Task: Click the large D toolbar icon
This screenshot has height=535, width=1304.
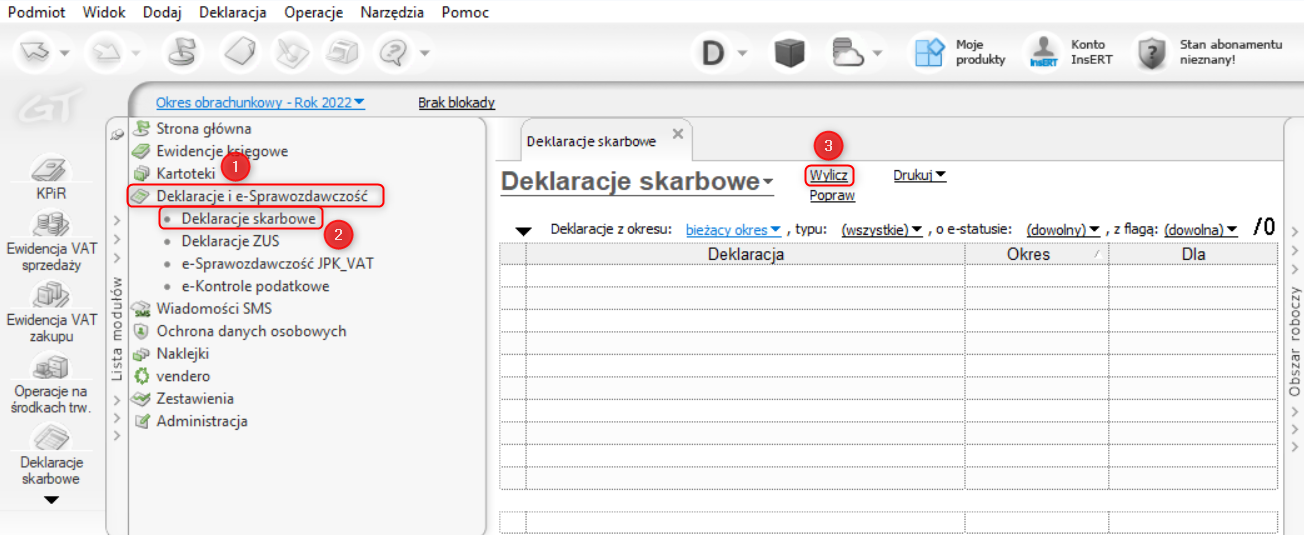Action: [x=713, y=53]
